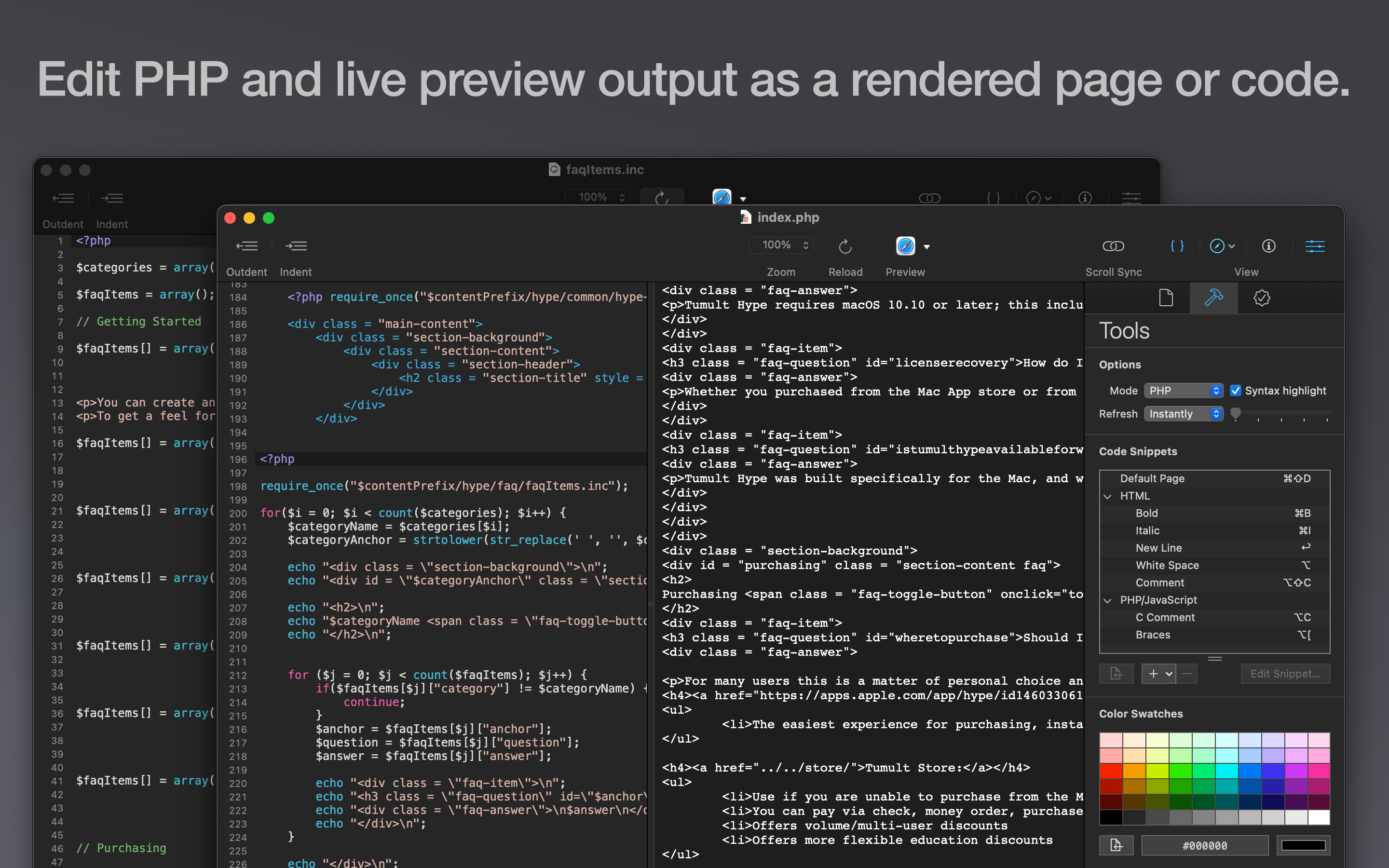Select the hammer Tools panel icon
The height and width of the screenshot is (868, 1389).
coord(1214,298)
